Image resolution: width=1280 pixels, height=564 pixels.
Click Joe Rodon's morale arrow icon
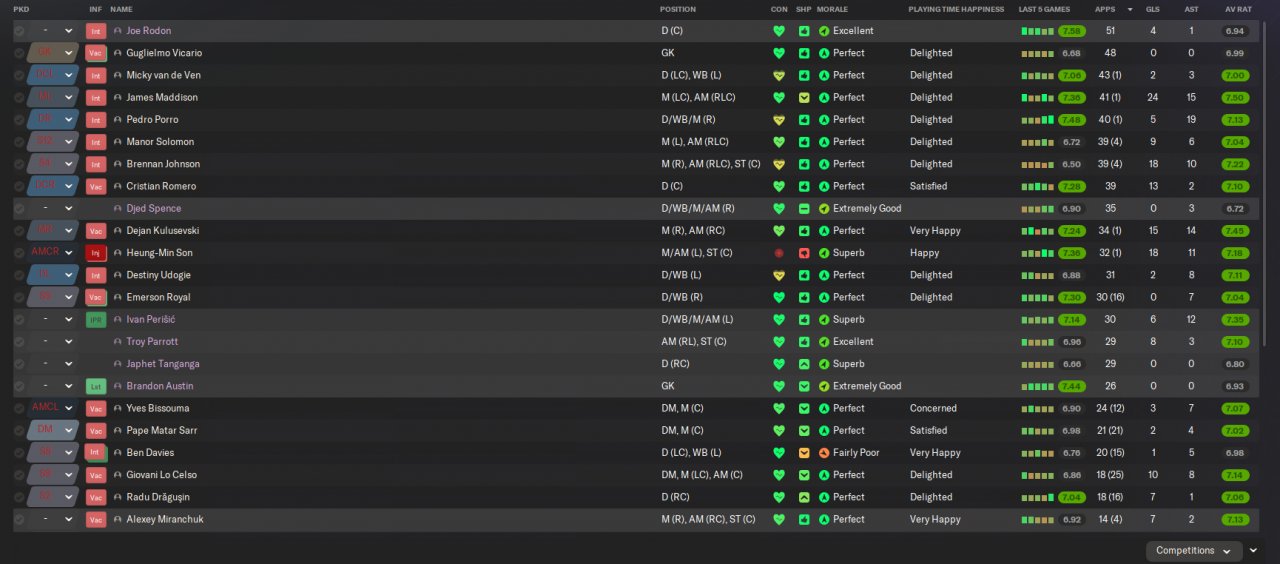point(824,31)
